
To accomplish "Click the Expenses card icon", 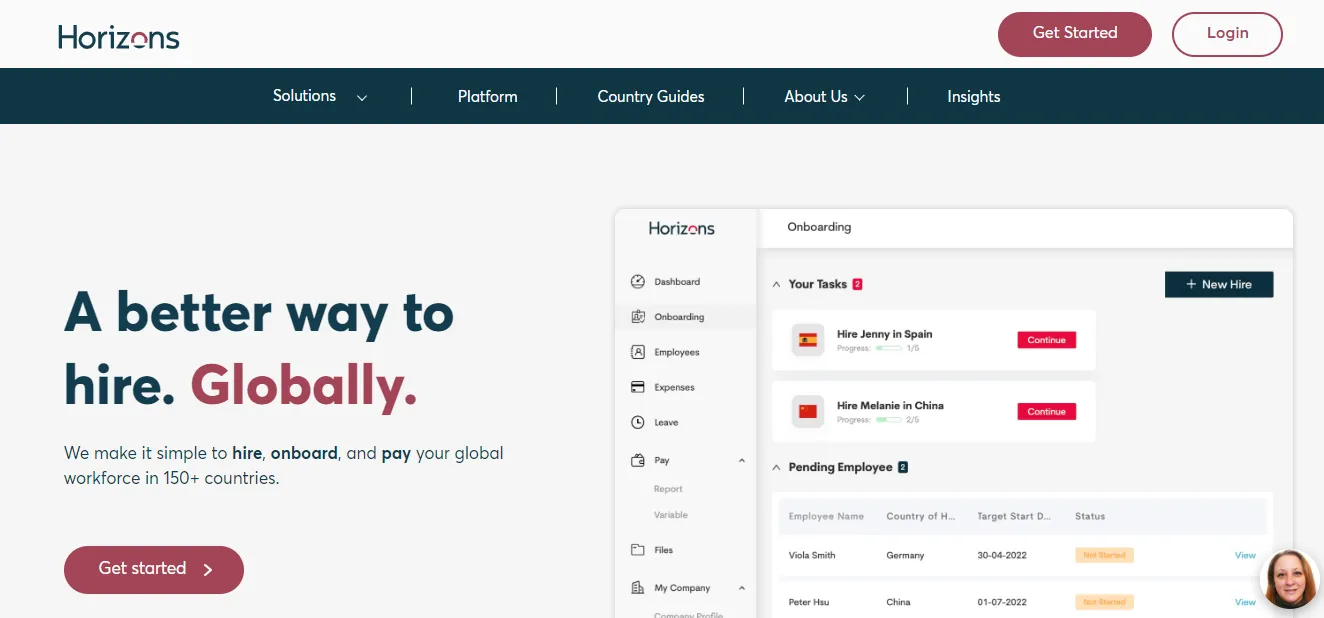I will [638, 387].
